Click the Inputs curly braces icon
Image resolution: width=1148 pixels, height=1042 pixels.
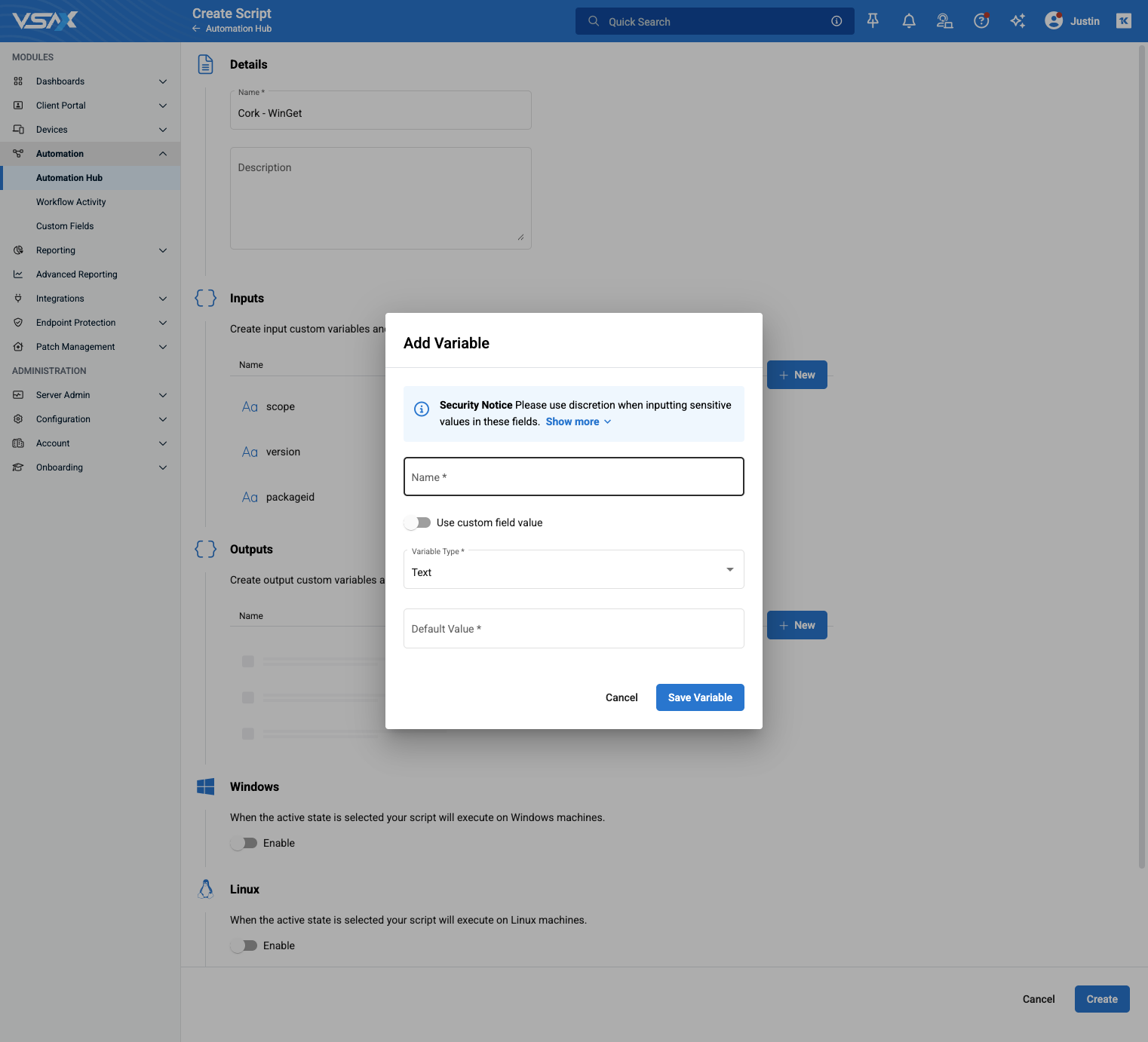(205, 298)
